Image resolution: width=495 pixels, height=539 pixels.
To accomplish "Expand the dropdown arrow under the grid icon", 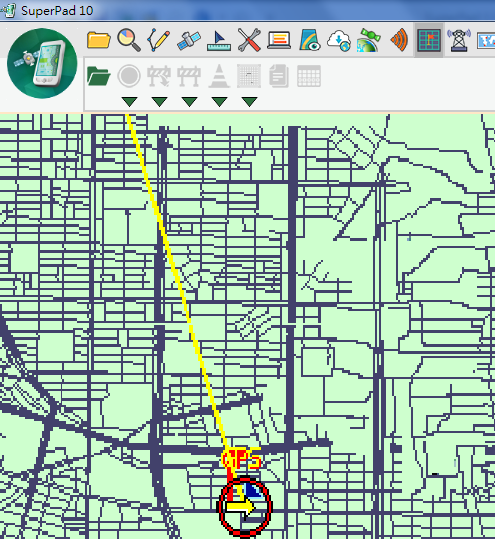I will (x=250, y=101).
